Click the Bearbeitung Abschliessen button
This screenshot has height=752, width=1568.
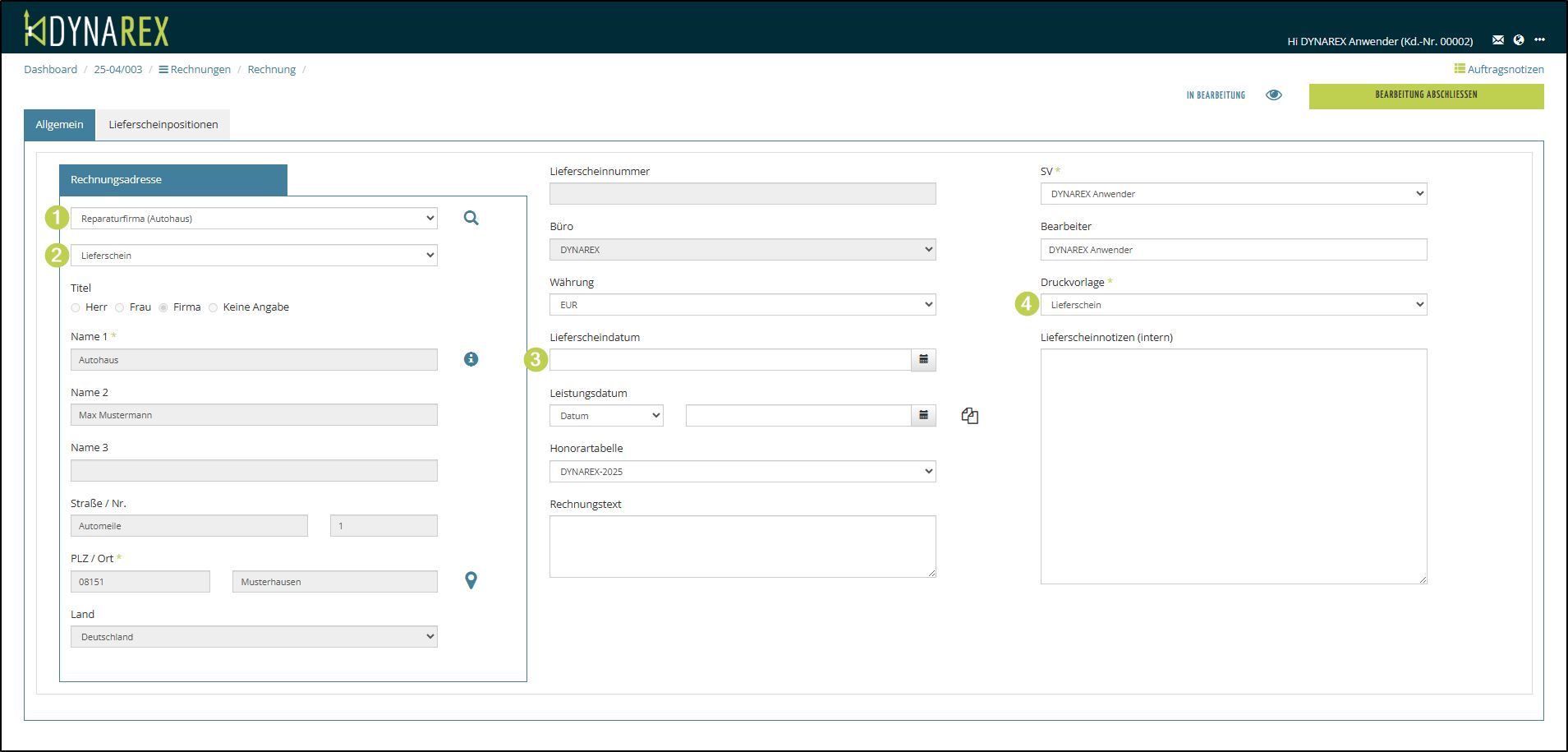[1426, 95]
